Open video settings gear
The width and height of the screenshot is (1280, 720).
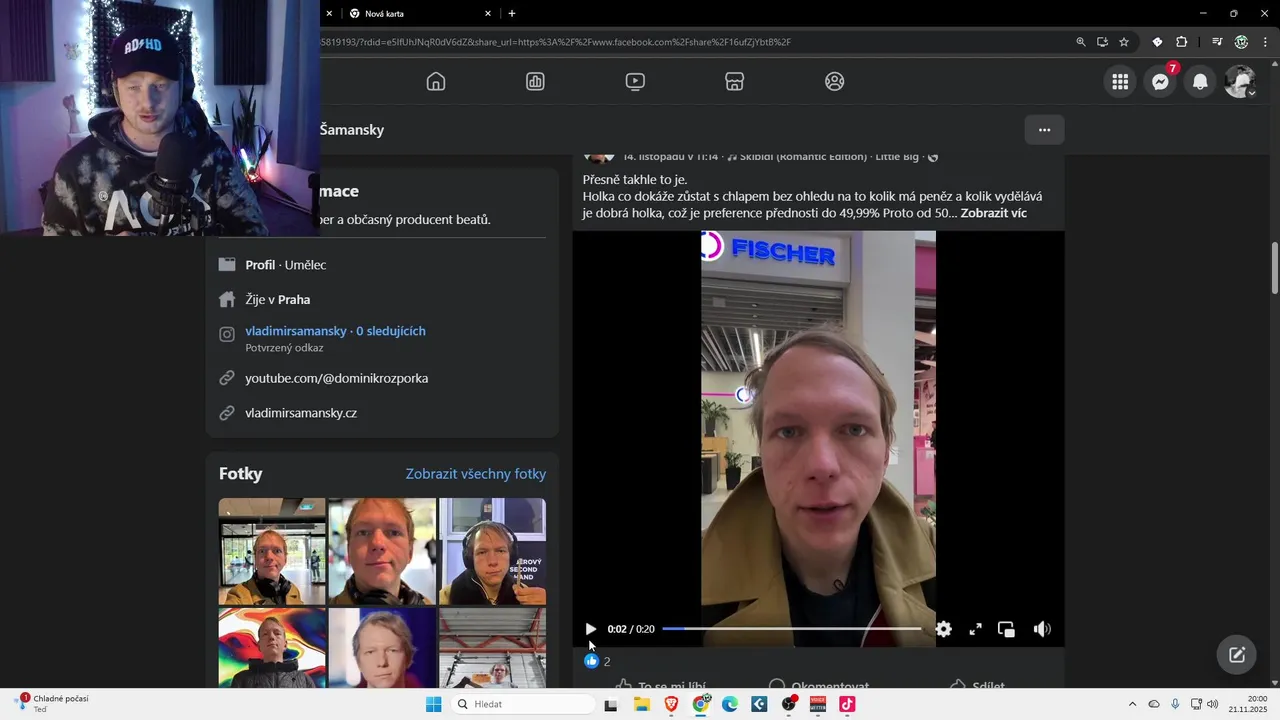point(943,629)
